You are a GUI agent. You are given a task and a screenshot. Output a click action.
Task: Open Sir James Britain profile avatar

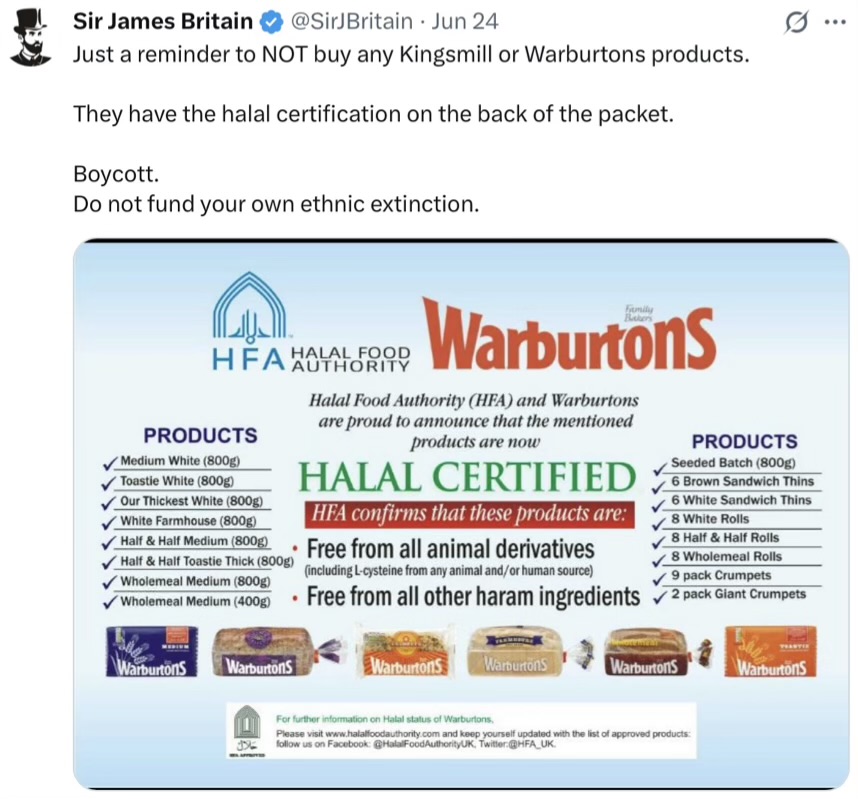coord(31,37)
